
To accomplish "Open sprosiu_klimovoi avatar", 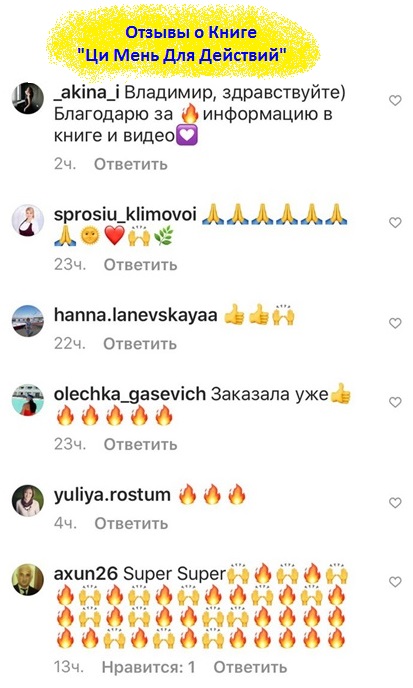I will pos(28,221).
